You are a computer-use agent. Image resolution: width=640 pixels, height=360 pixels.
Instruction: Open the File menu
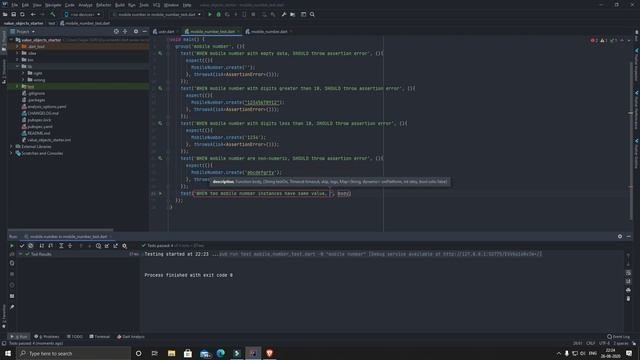tap(15, 5)
